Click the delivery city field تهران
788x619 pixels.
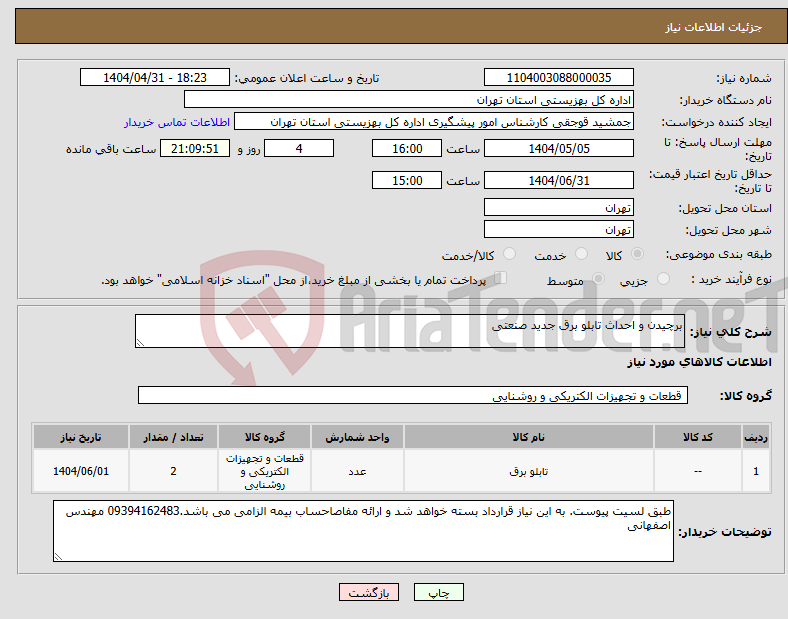pyautogui.click(x=558, y=230)
